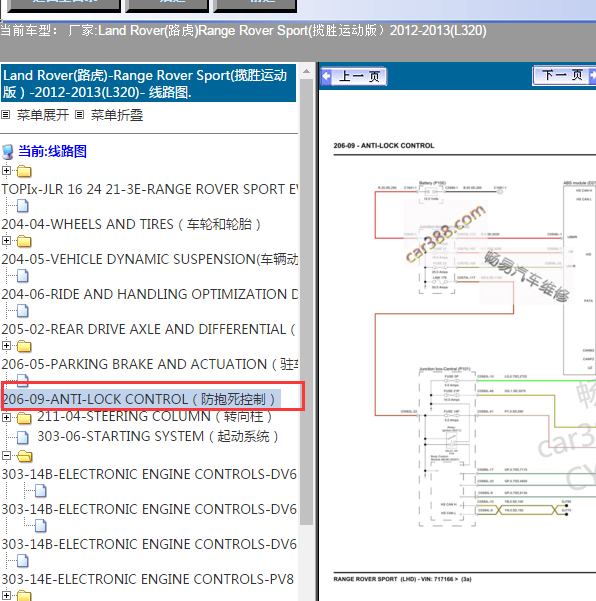Expand the TOPIx-JLR folder node

[6, 170]
